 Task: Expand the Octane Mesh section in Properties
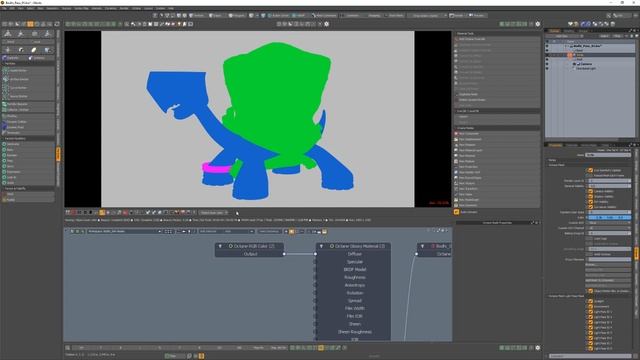coord(556,165)
